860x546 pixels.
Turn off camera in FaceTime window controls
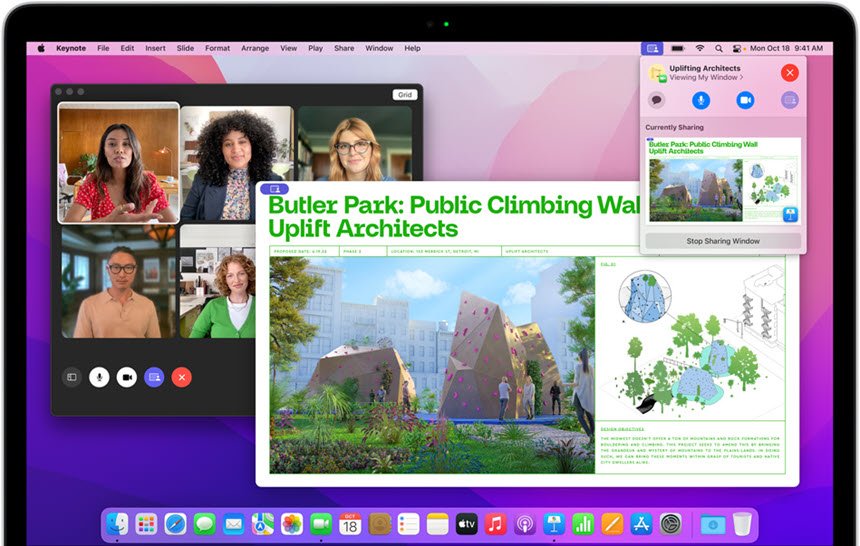(127, 377)
